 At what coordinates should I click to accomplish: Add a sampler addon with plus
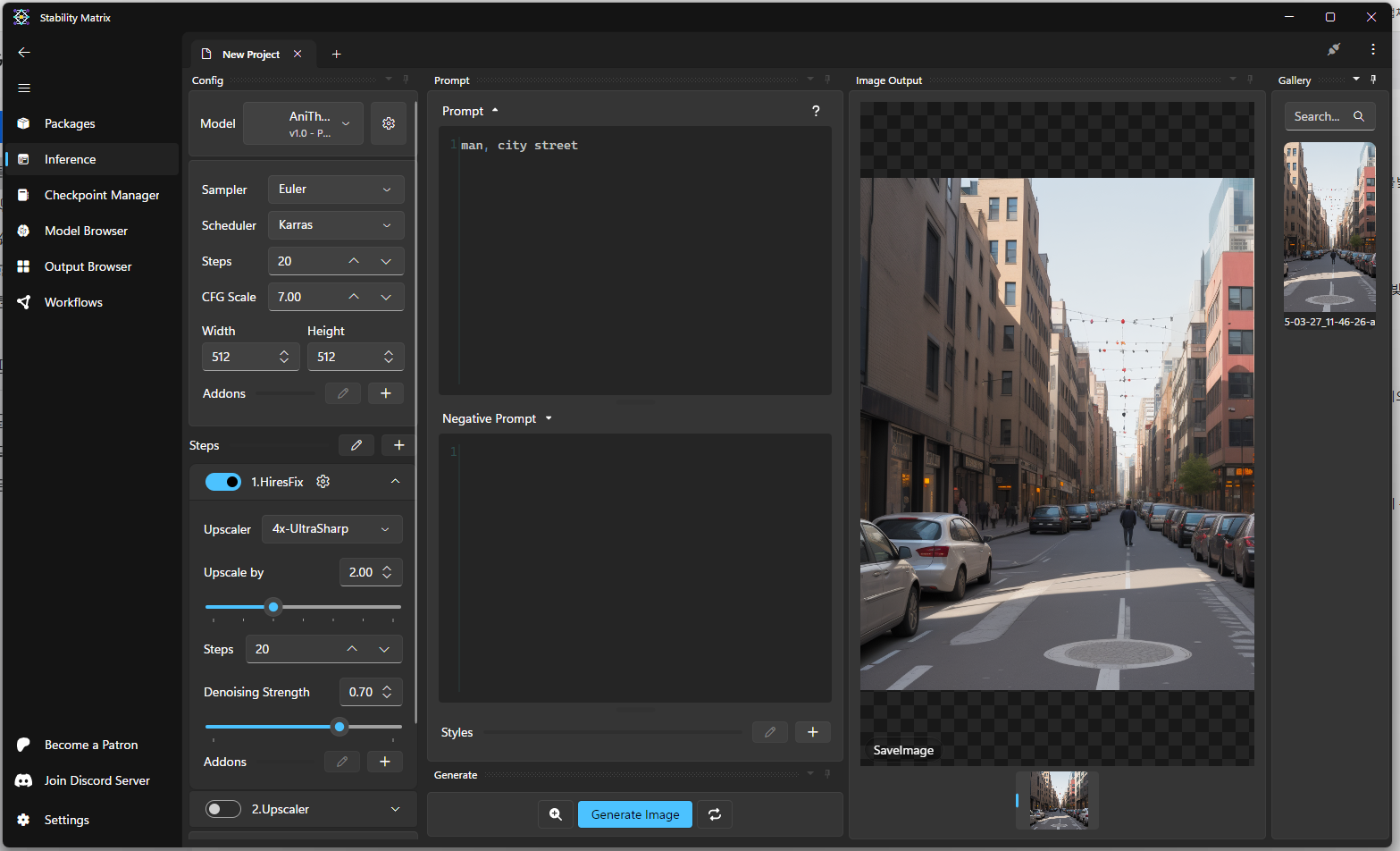click(x=386, y=393)
